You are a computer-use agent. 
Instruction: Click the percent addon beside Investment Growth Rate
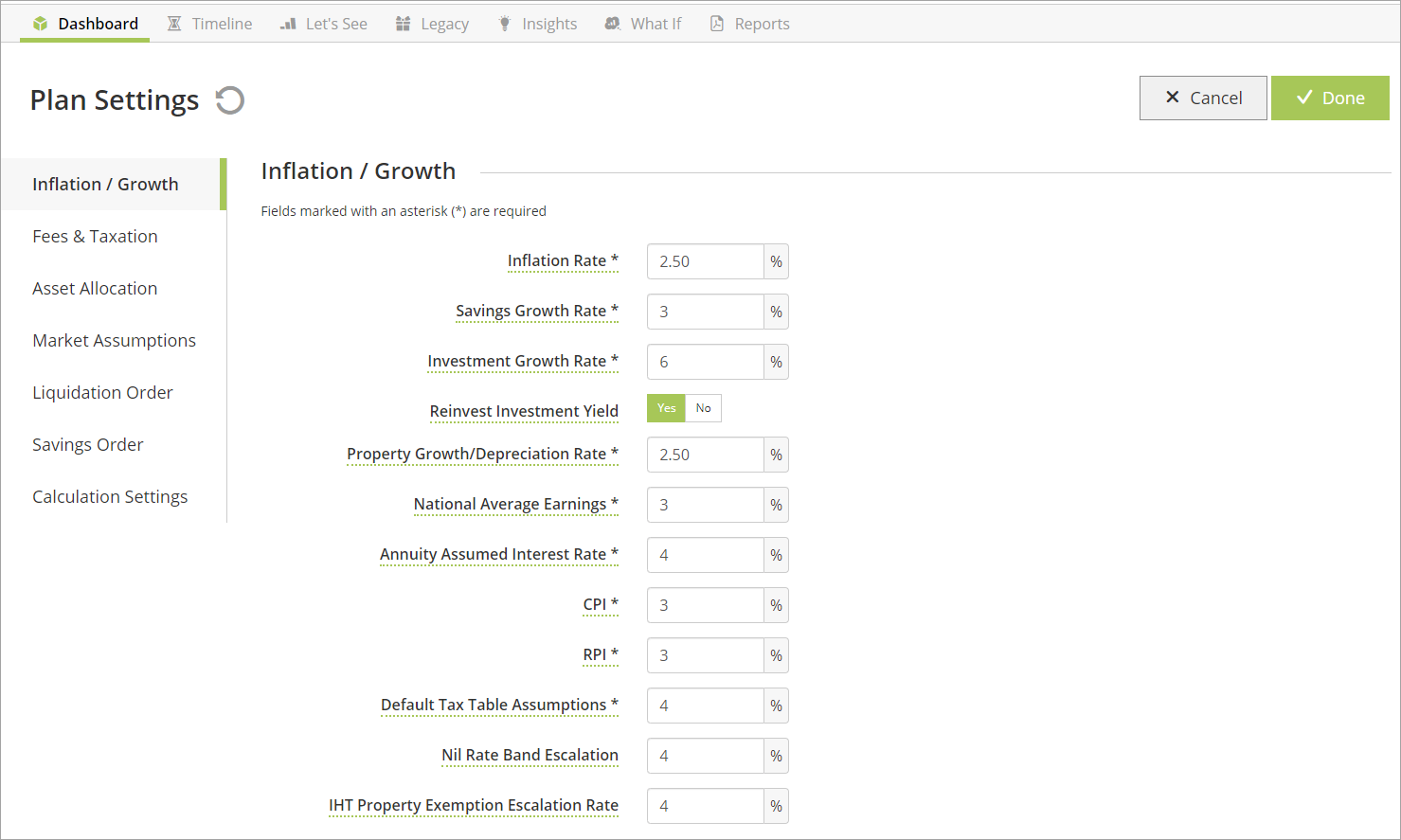(776, 362)
